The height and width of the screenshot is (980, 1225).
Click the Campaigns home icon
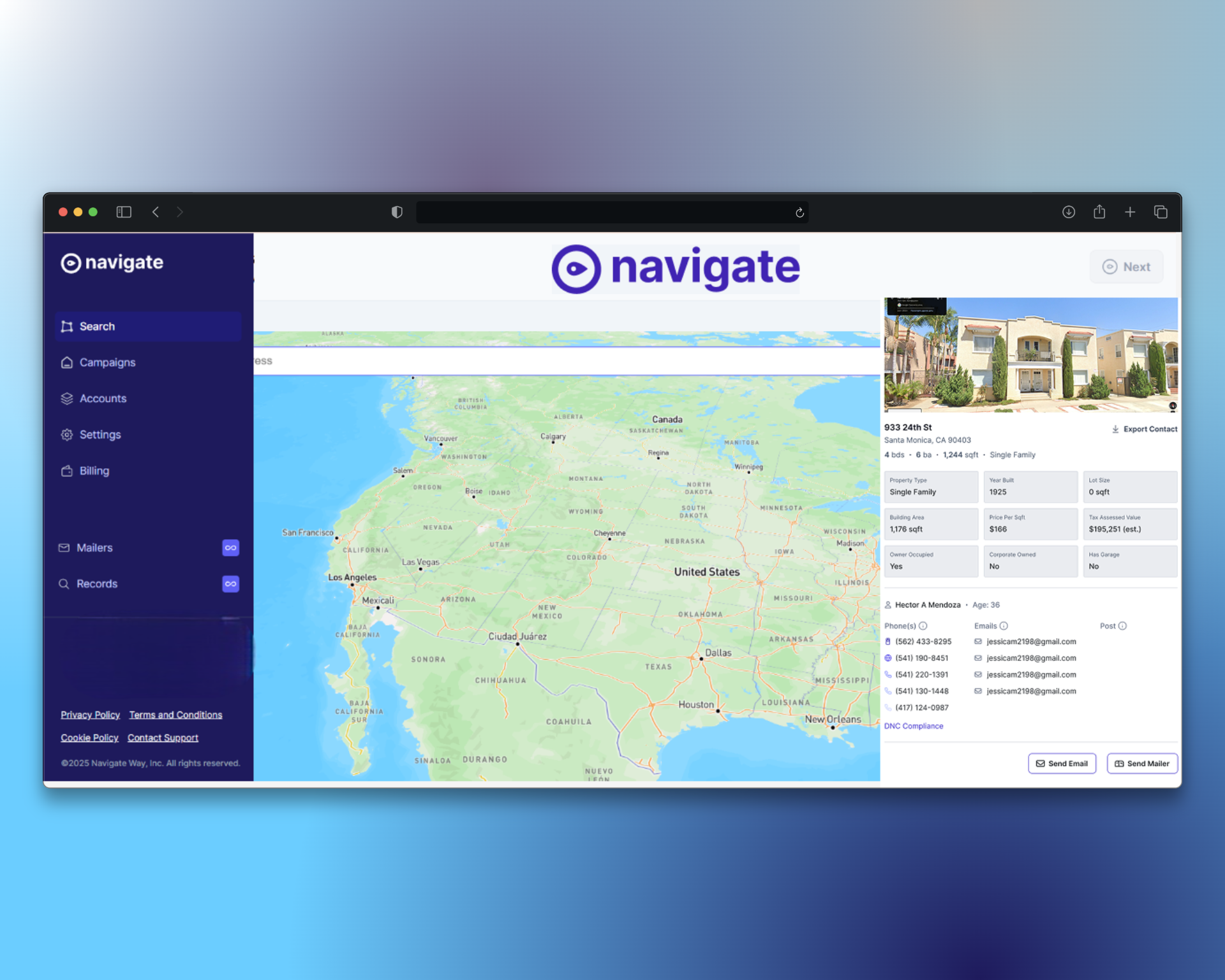[x=67, y=362]
